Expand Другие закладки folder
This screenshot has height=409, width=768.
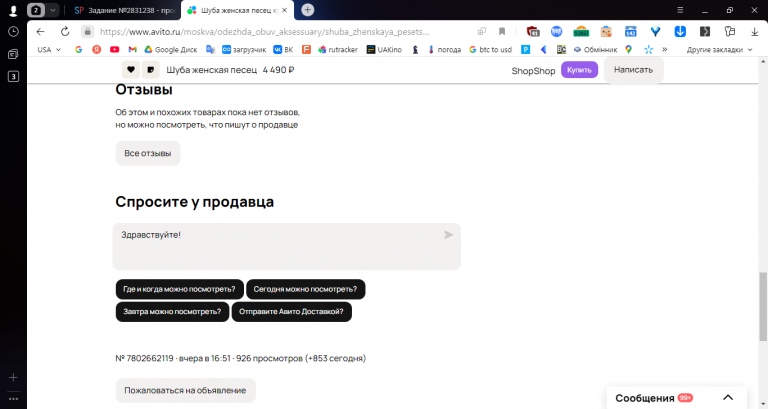[x=719, y=49]
